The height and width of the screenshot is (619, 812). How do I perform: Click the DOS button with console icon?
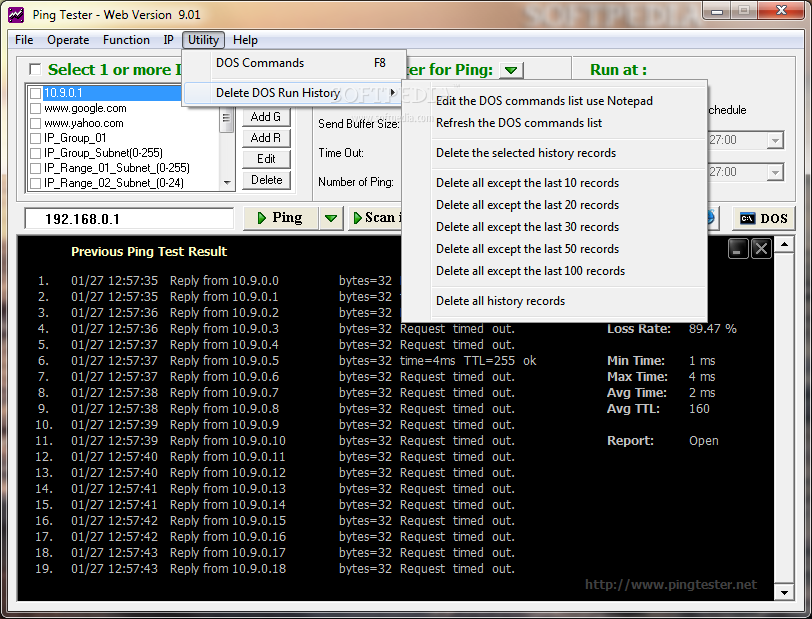pos(763,219)
